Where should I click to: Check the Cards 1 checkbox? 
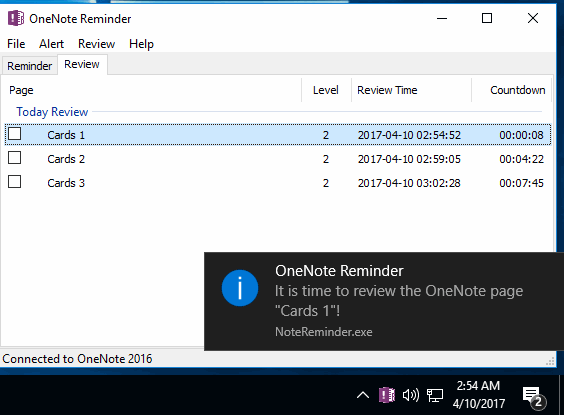(15, 133)
